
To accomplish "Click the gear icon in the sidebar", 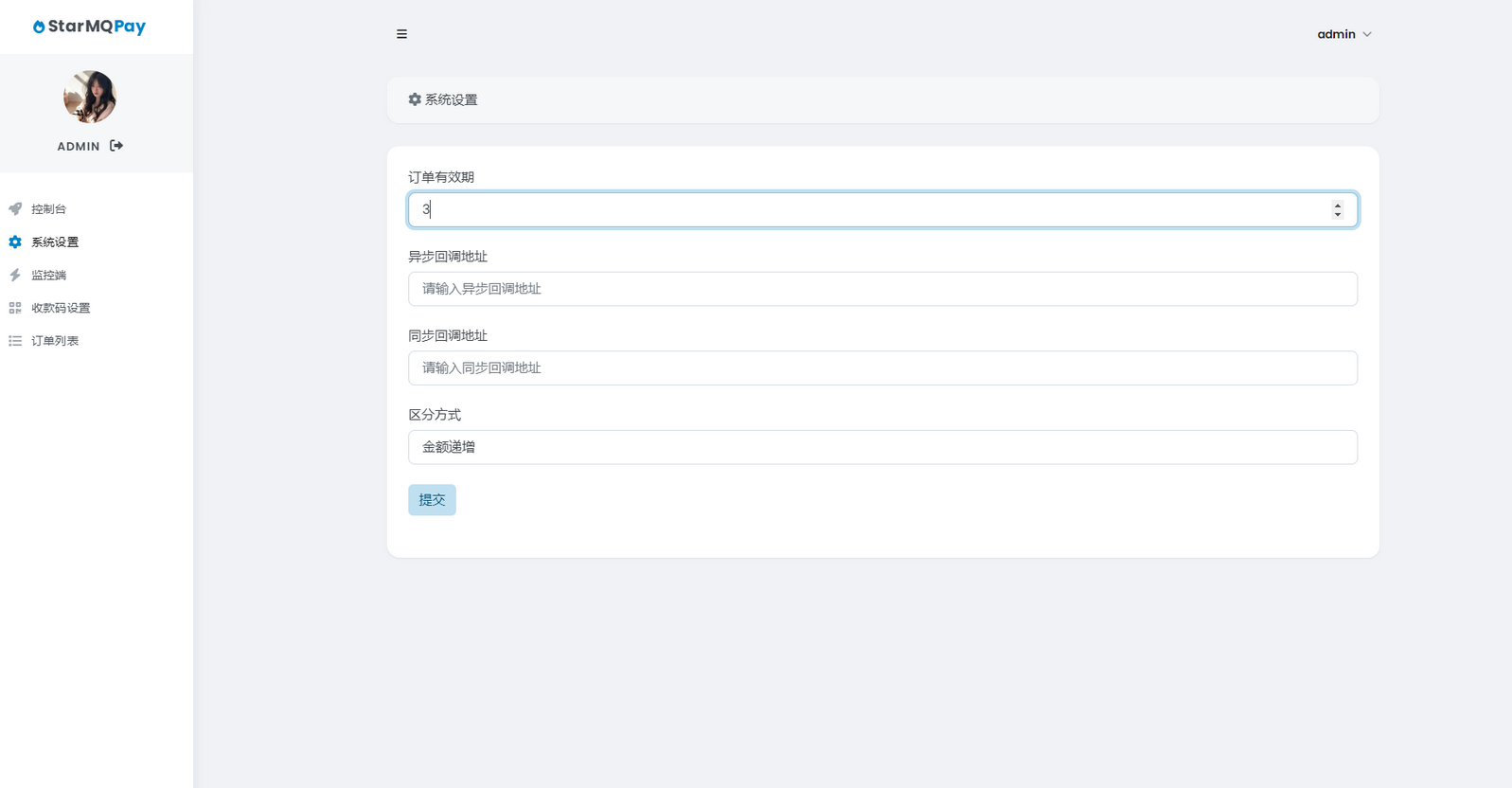I will click(x=15, y=242).
